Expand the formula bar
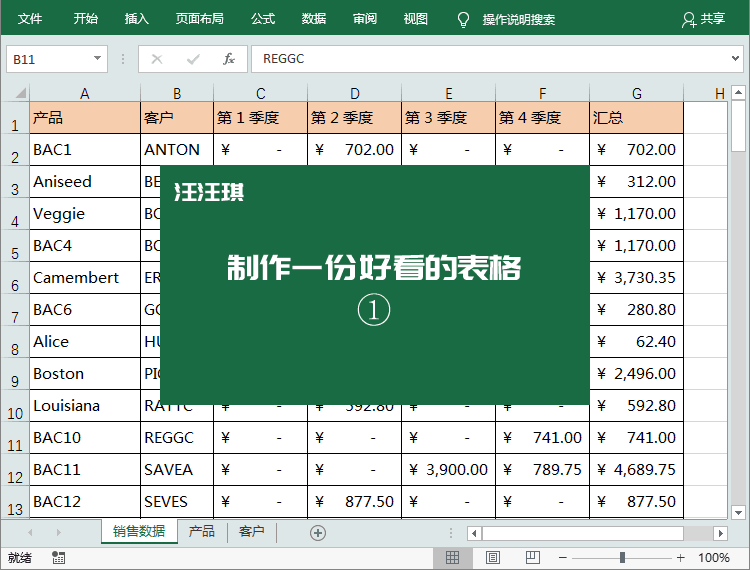750x570 pixels. point(736,59)
